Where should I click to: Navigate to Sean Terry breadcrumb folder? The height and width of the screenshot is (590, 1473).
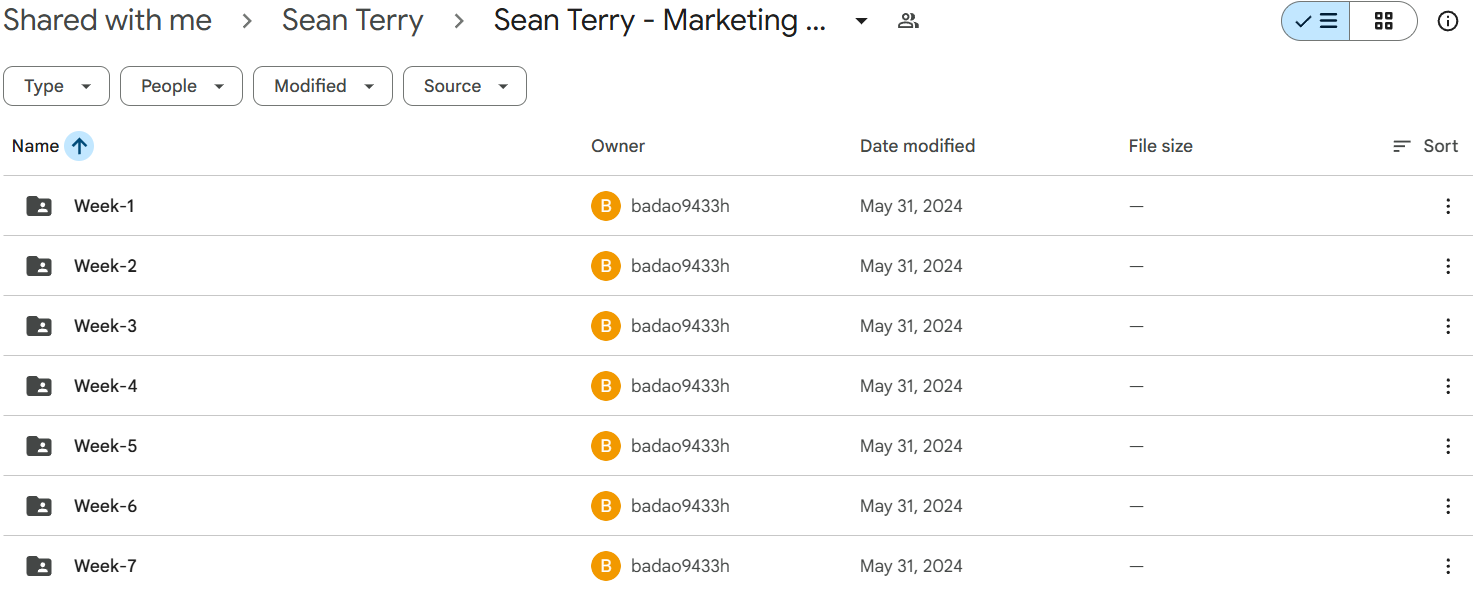click(352, 19)
